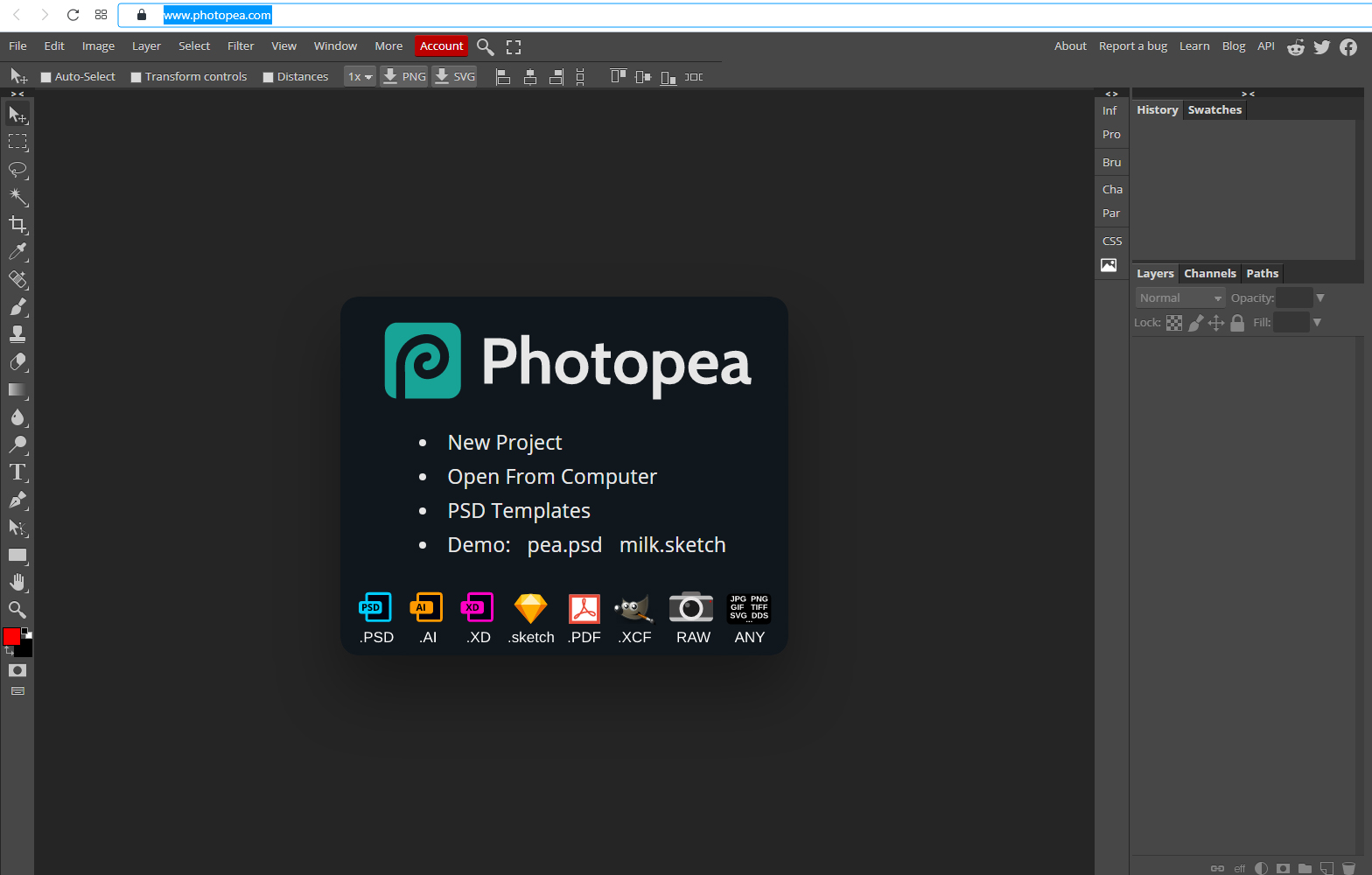The image size is (1372, 875).
Task: Open the Image menu
Action: point(98,46)
